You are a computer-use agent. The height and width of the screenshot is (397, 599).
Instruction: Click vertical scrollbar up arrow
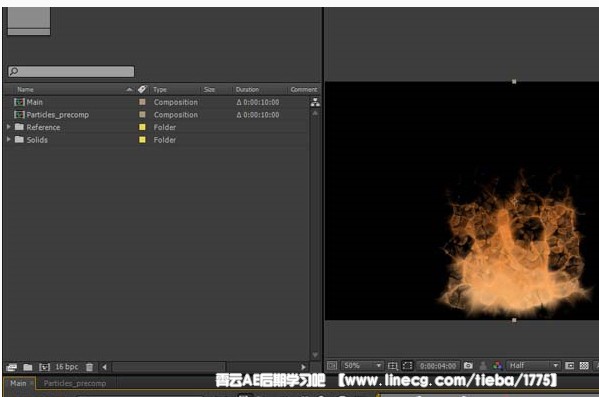(x=315, y=113)
